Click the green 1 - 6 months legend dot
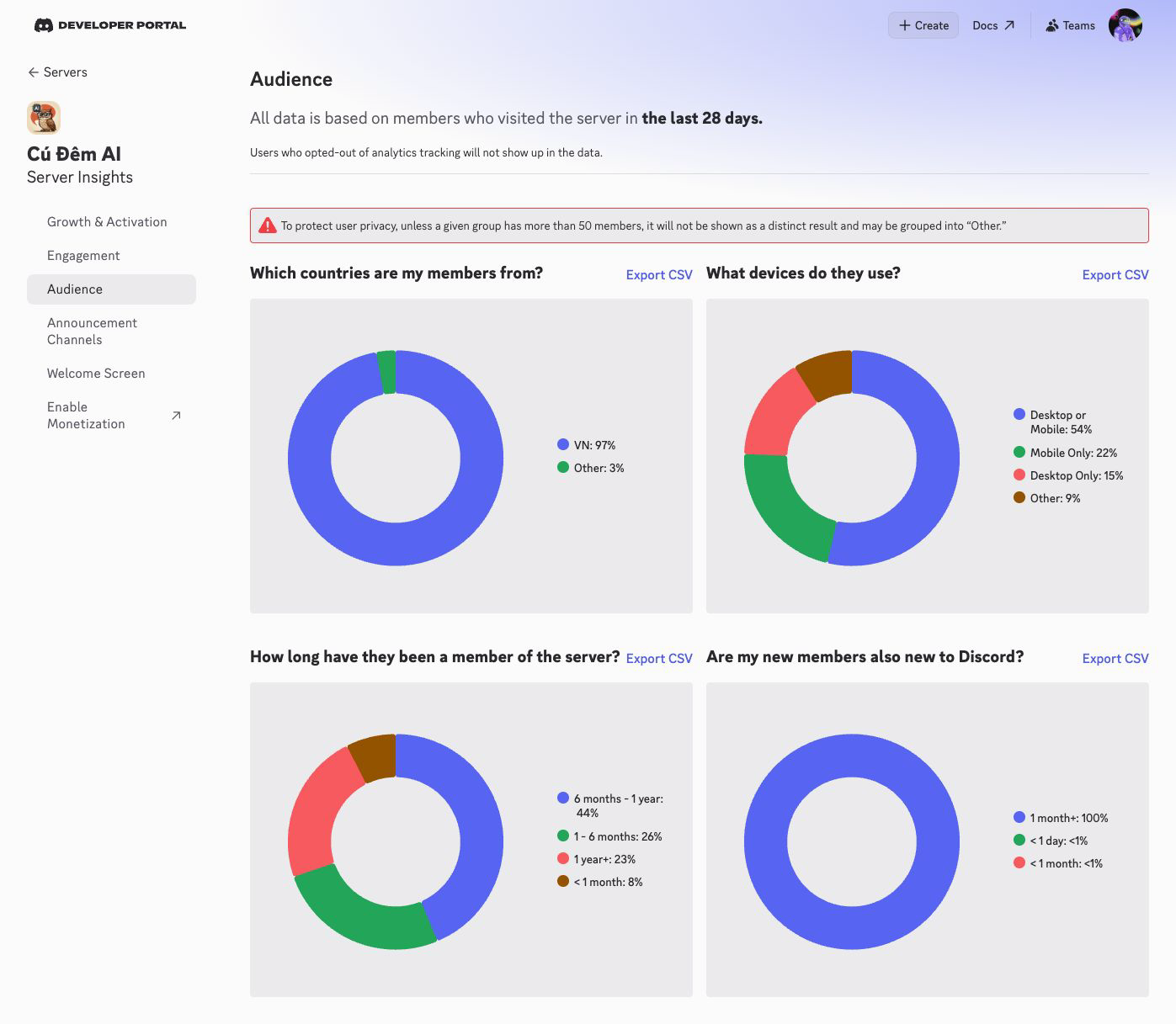The height and width of the screenshot is (1024, 1176). pyautogui.click(x=563, y=836)
